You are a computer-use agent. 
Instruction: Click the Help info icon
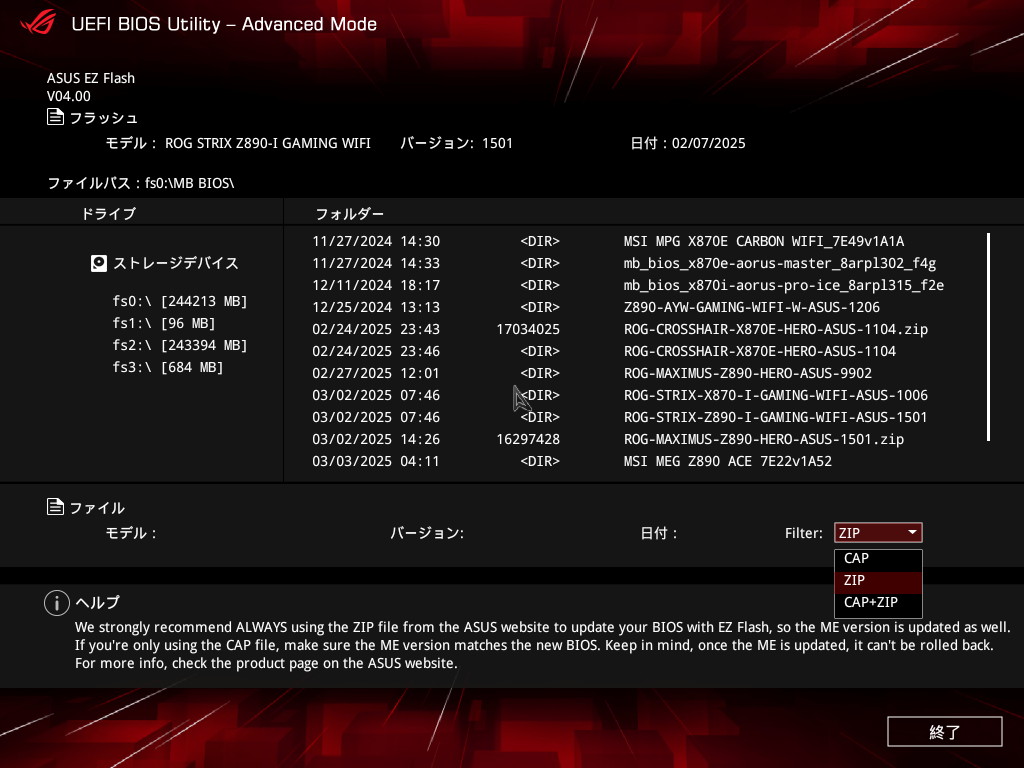57,603
